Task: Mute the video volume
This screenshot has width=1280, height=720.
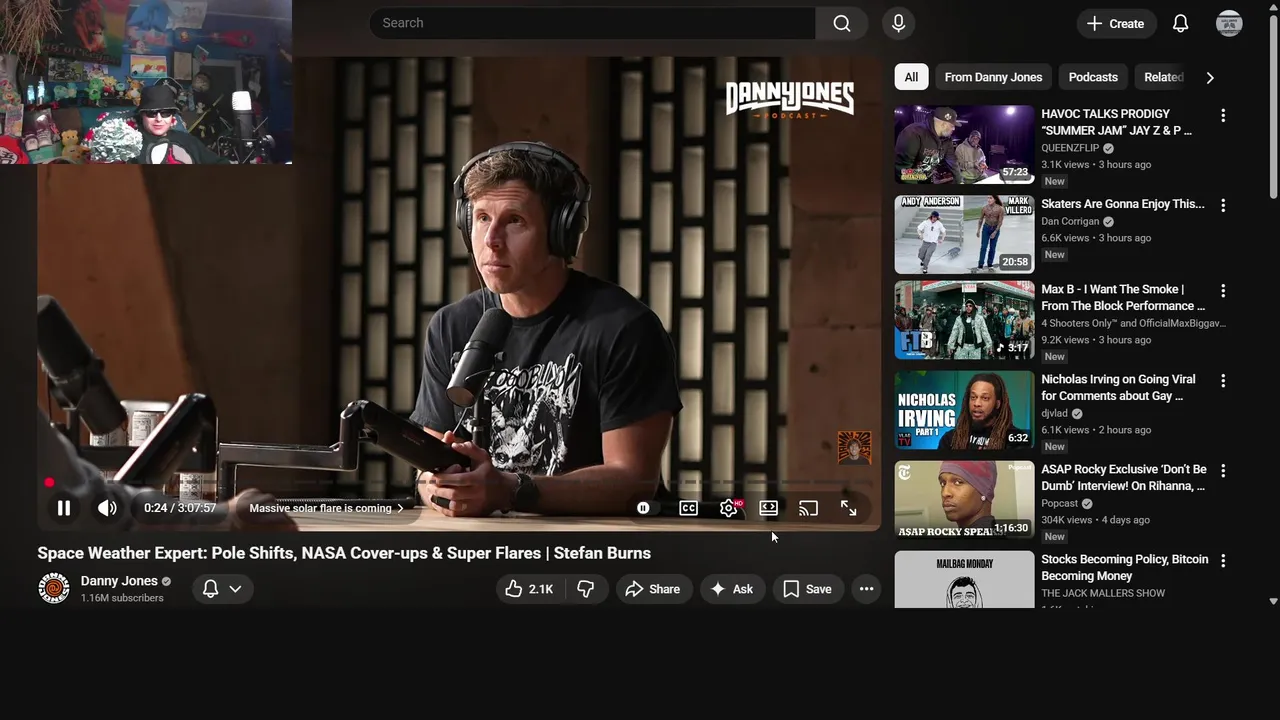Action: [107, 508]
